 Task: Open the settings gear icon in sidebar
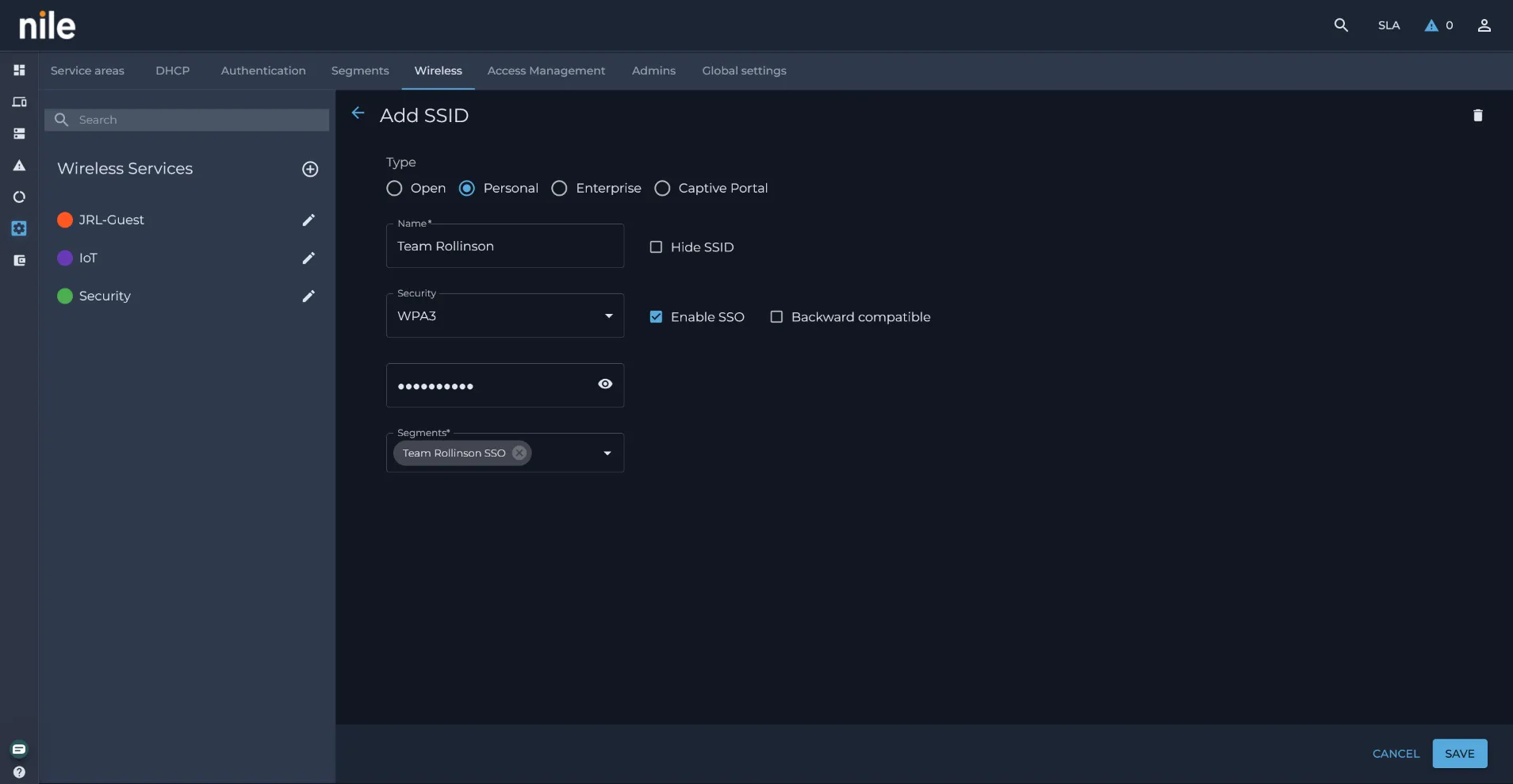click(19, 228)
